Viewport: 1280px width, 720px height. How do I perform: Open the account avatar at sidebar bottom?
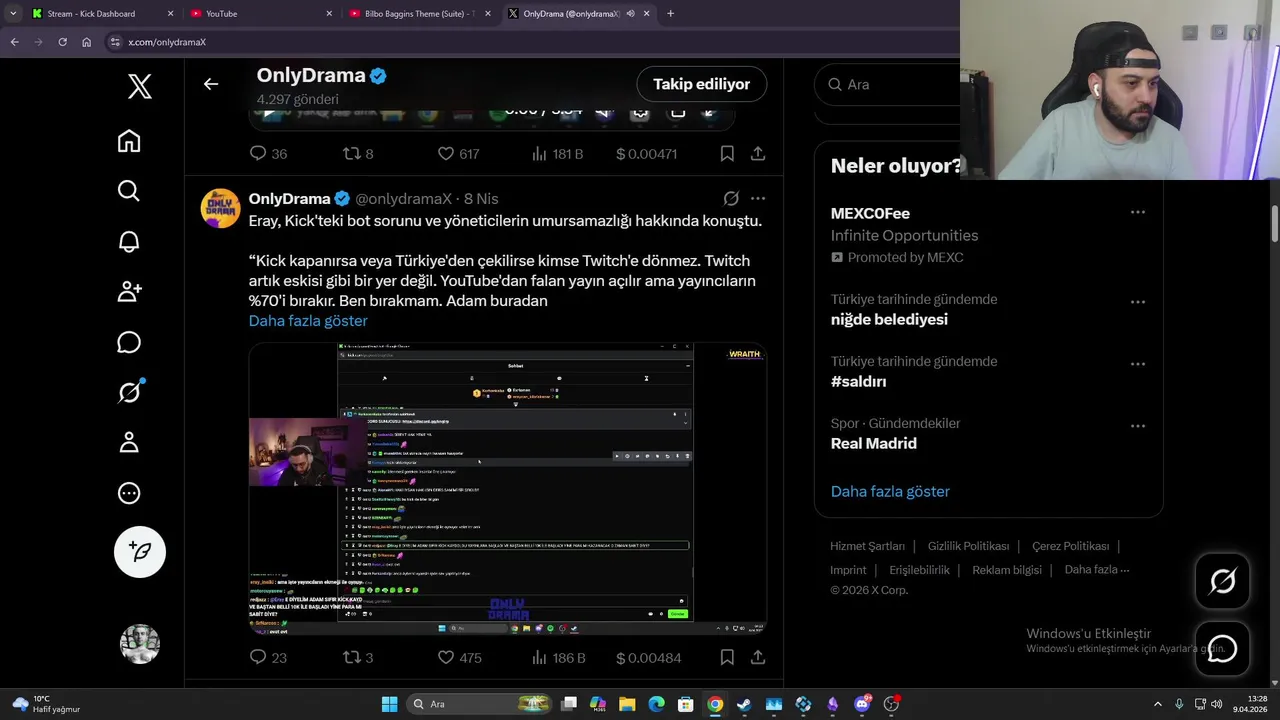coord(140,644)
